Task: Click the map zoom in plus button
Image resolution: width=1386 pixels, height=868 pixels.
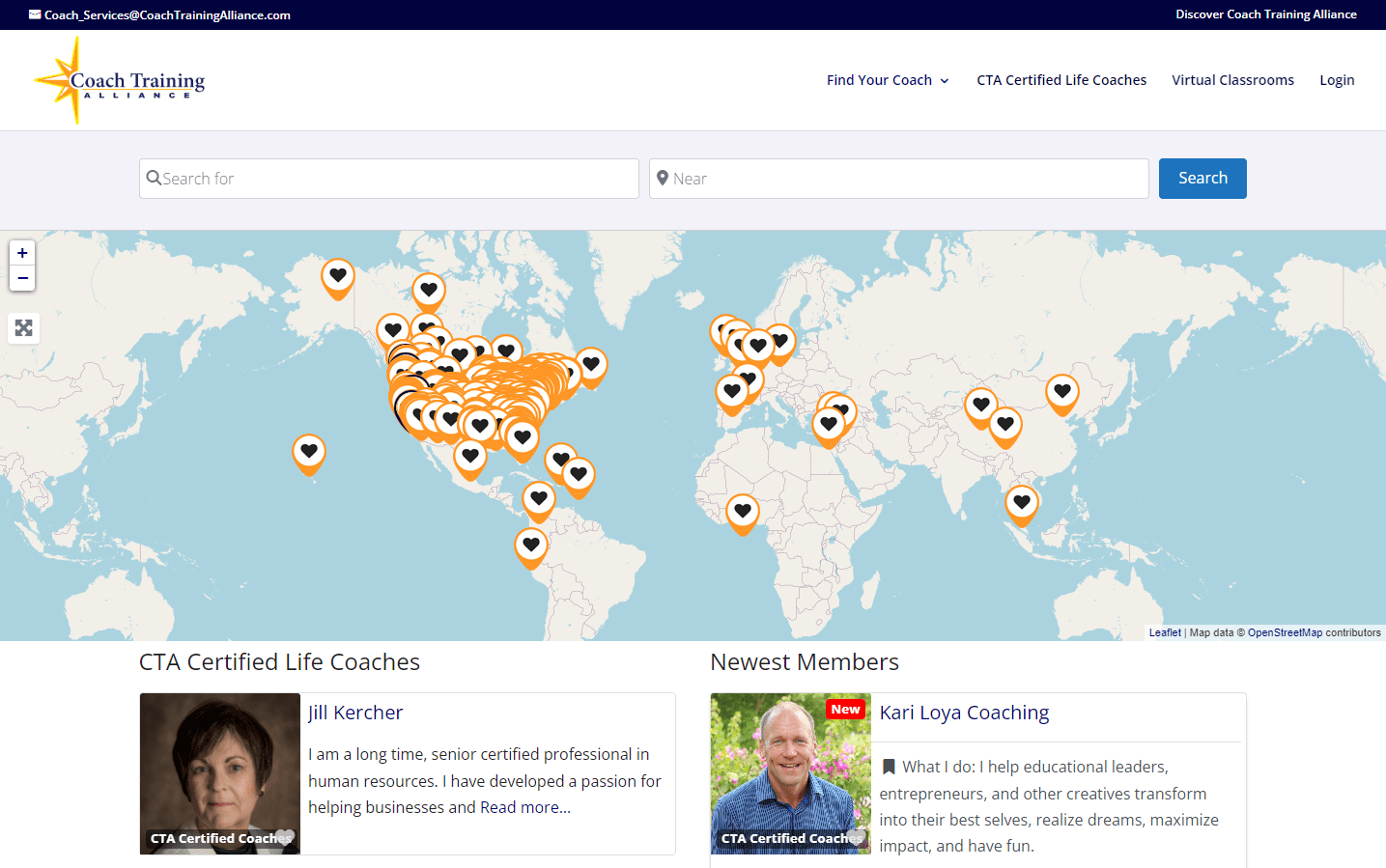Action: click(22, 253)
